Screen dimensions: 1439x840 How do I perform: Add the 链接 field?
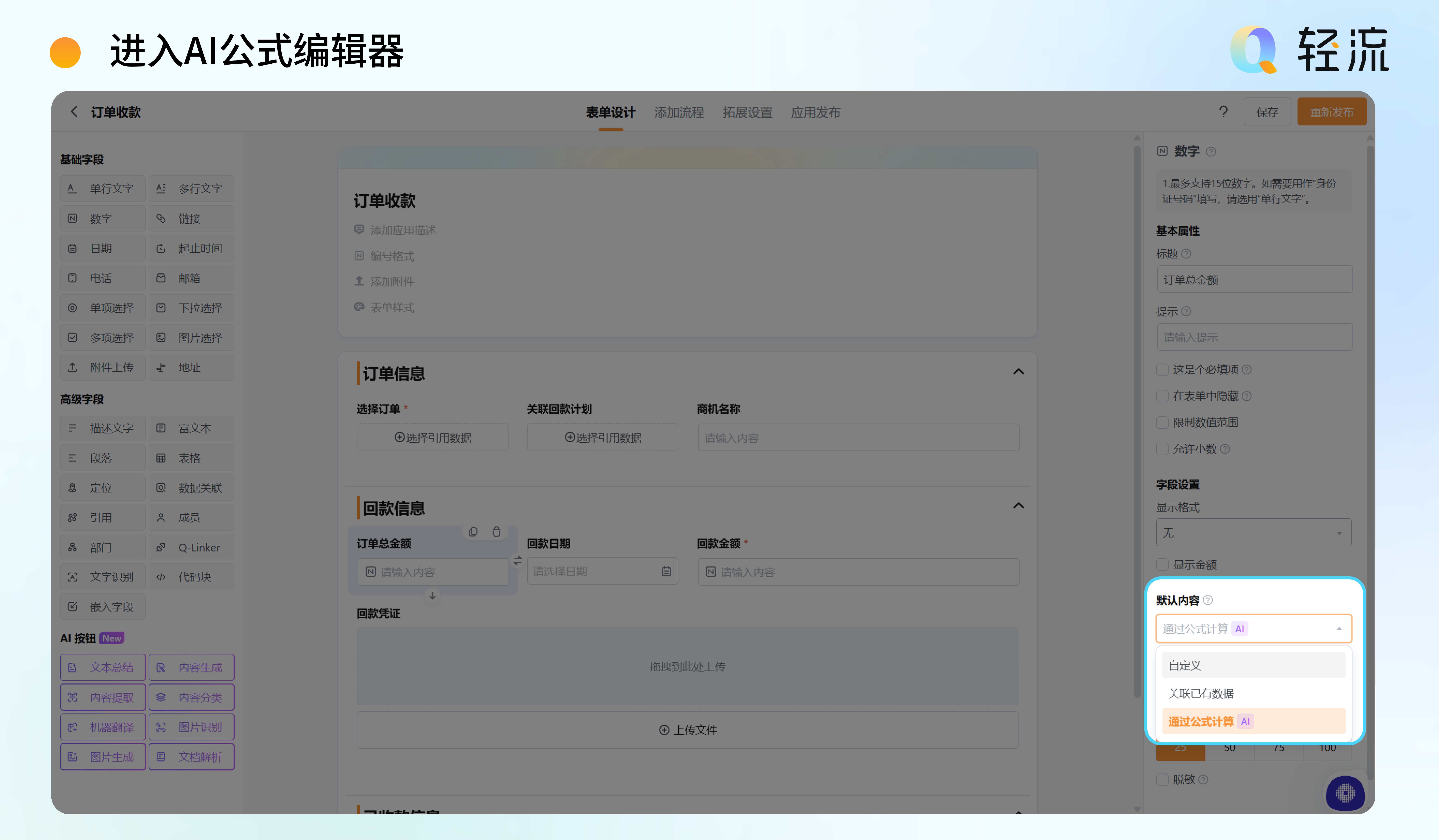pyautogui.click(x=191, y=219)
